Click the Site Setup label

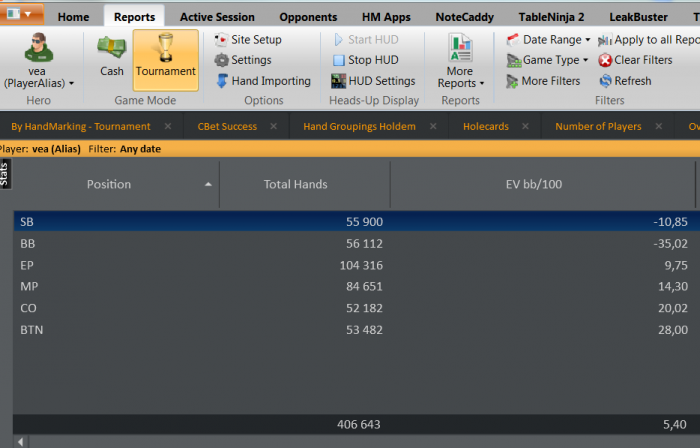[x=256, y=40]
